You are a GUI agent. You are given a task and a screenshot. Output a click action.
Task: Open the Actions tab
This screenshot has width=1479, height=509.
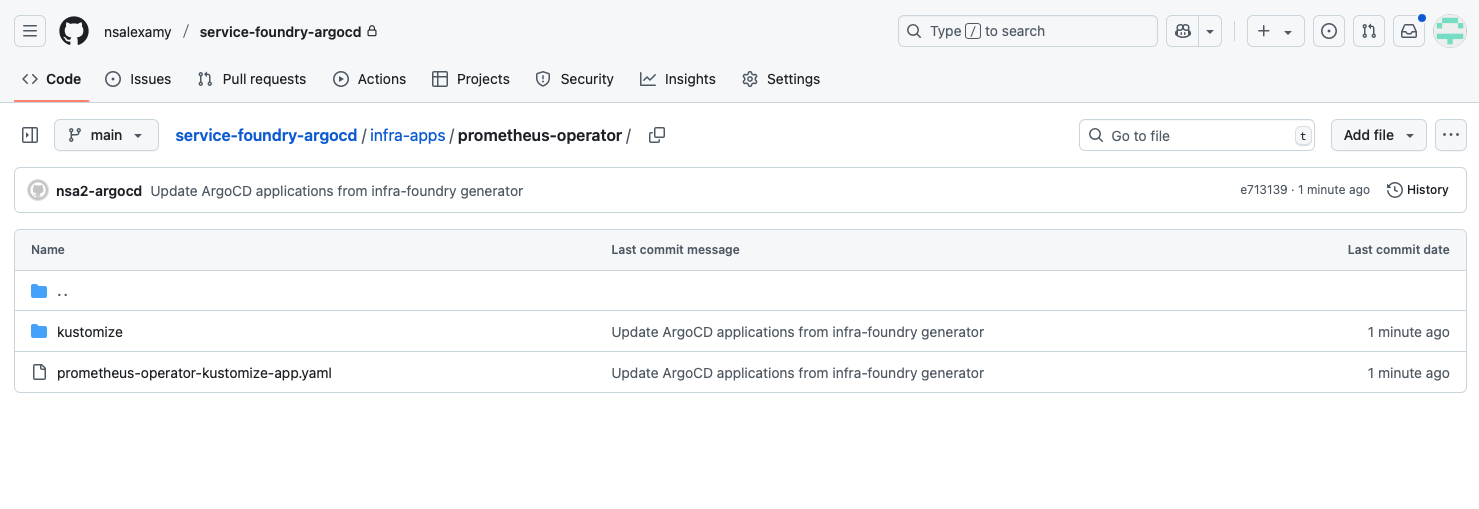pyautogui.click(x=370, y=79)
